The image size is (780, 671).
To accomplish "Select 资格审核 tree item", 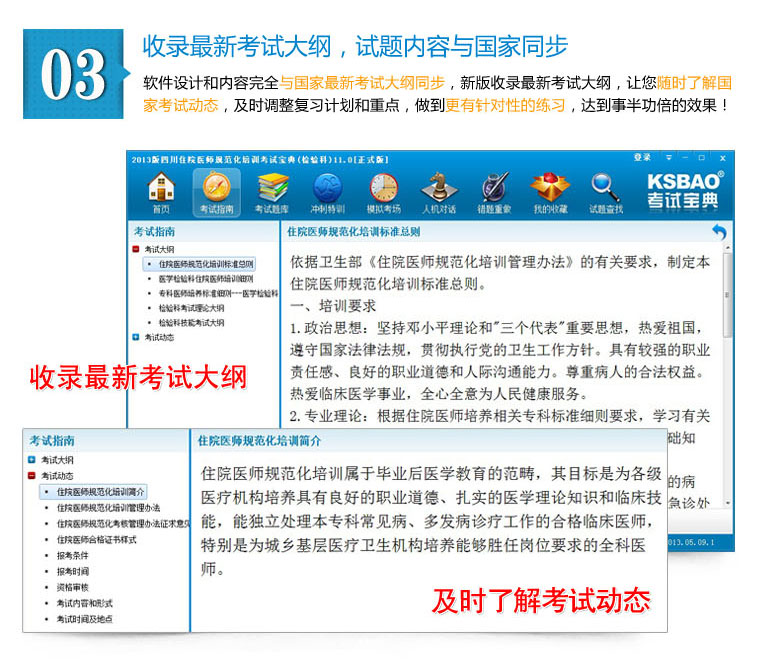I will tap(72, 587).
